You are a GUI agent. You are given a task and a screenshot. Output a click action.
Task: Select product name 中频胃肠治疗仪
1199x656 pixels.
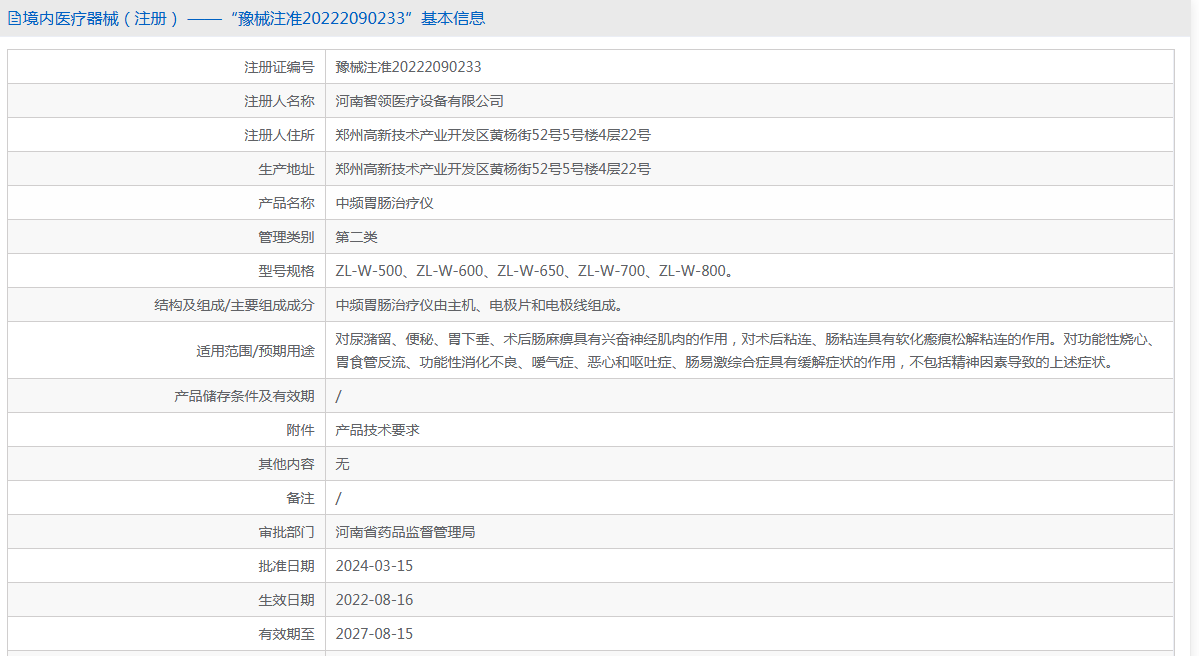click(x=385, y=203)
